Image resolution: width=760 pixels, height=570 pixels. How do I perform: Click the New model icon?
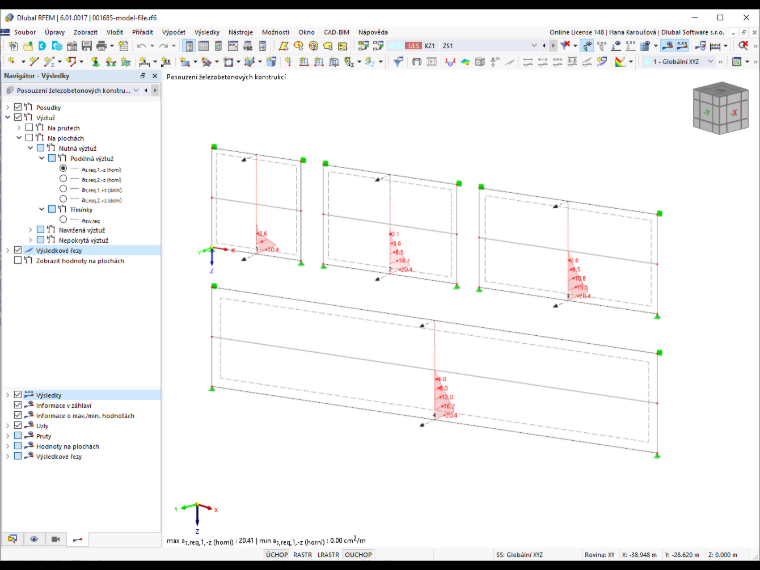[x=13, y=46]
